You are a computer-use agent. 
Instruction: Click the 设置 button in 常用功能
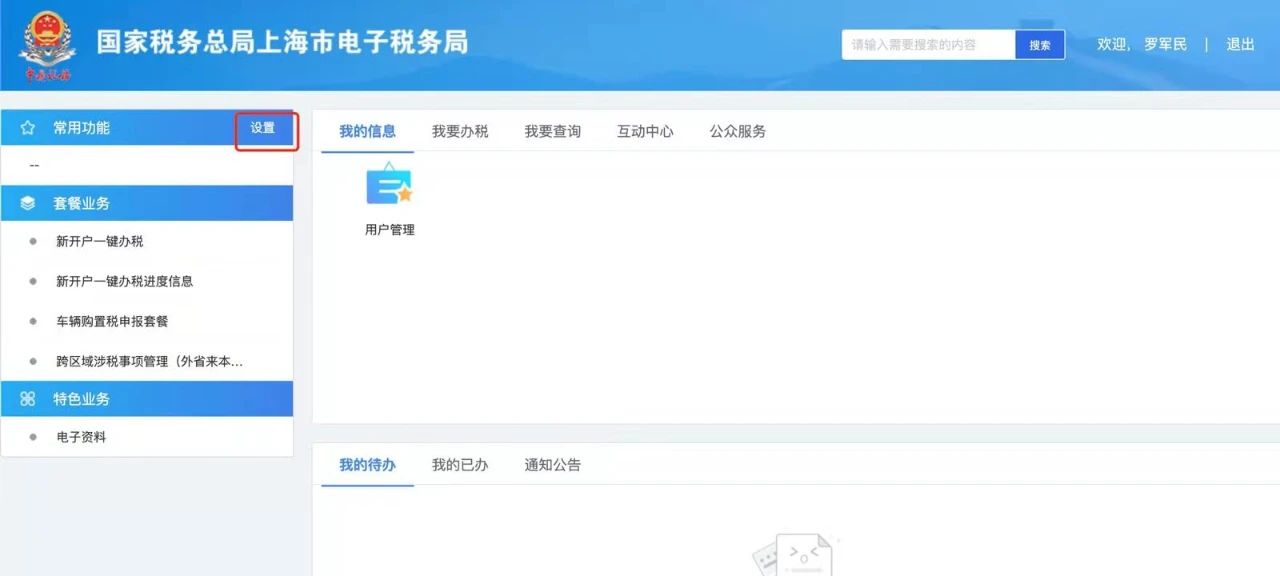point(263,128)
